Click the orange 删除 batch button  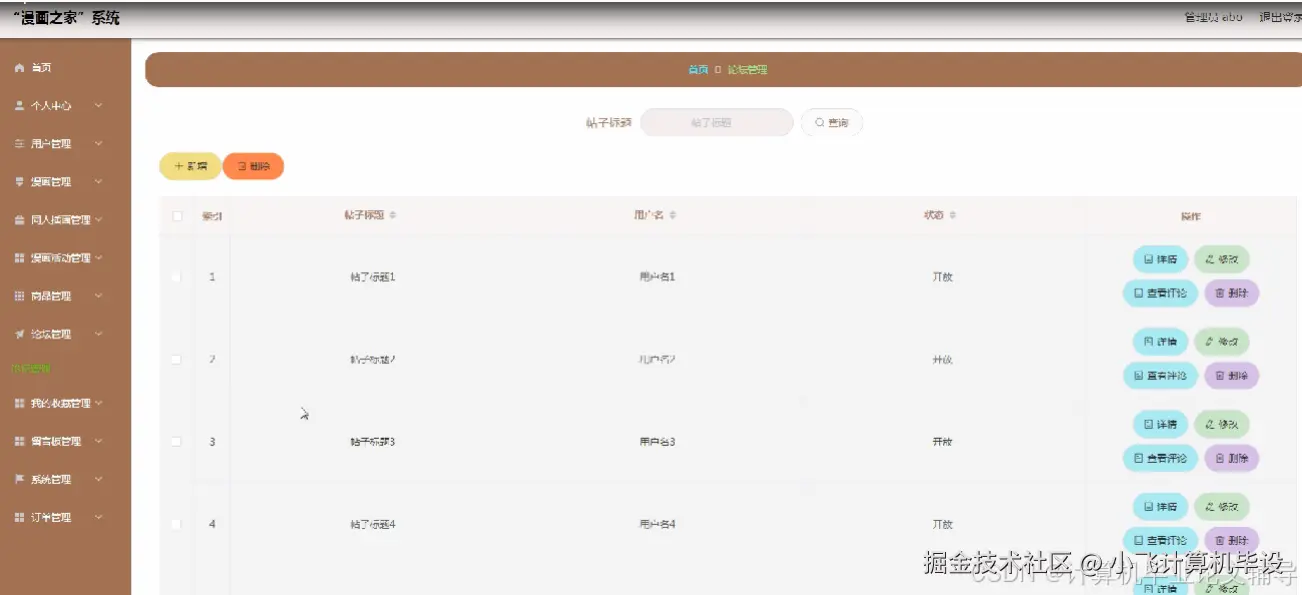point(253,166)
